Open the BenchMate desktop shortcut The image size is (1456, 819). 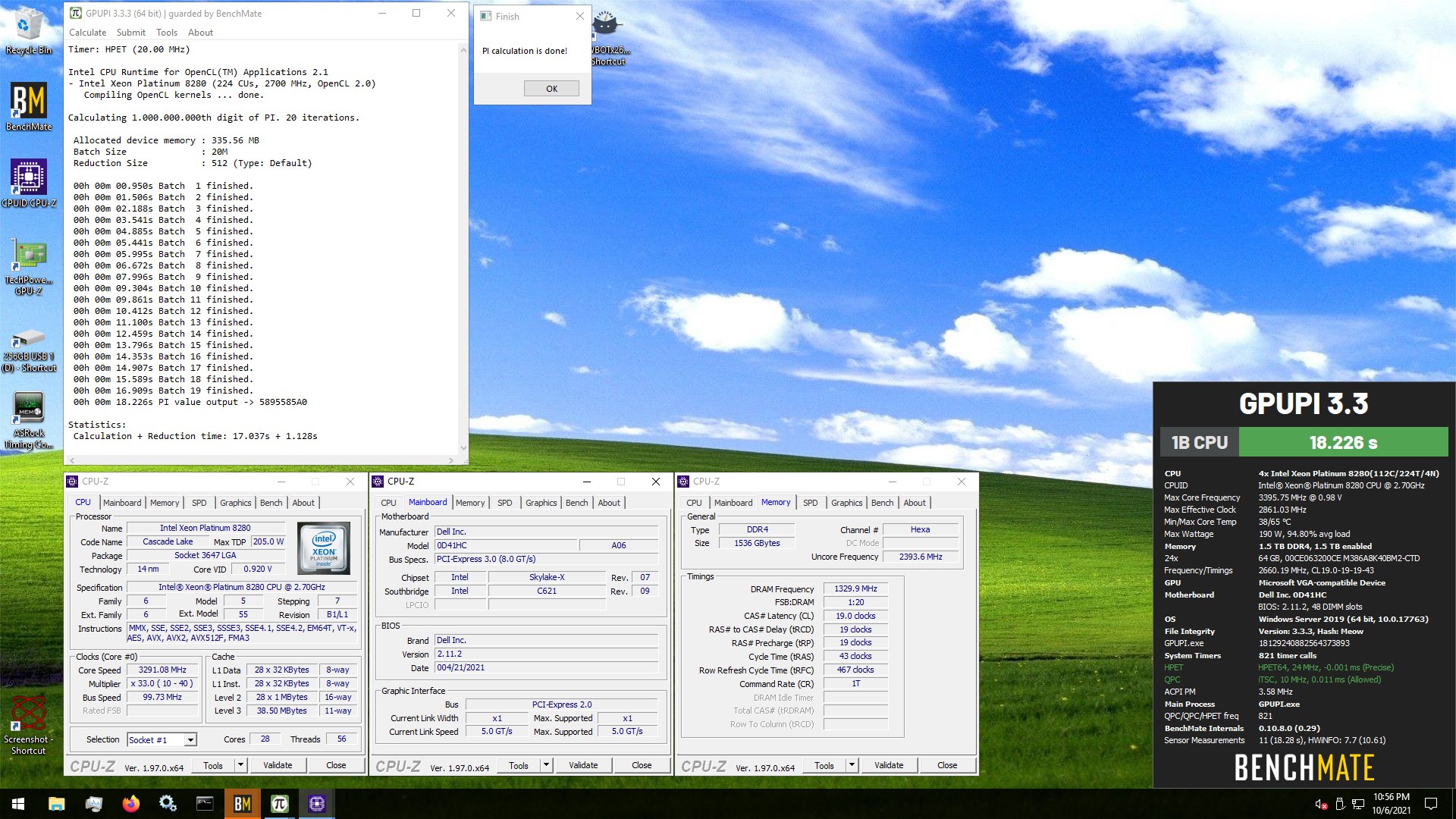click(x=28, y=106)
